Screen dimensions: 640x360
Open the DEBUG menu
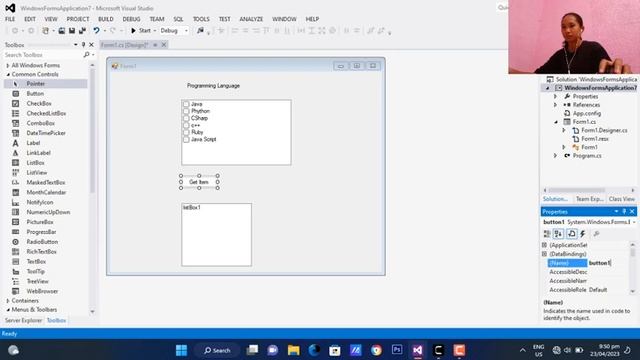tap(131, 19)
